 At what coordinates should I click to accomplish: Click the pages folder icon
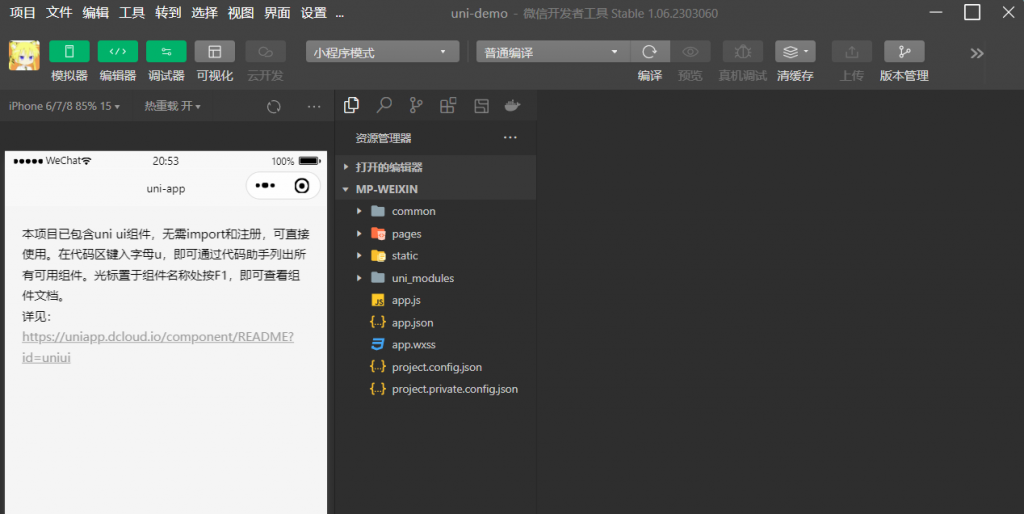(x=377, y=233)
